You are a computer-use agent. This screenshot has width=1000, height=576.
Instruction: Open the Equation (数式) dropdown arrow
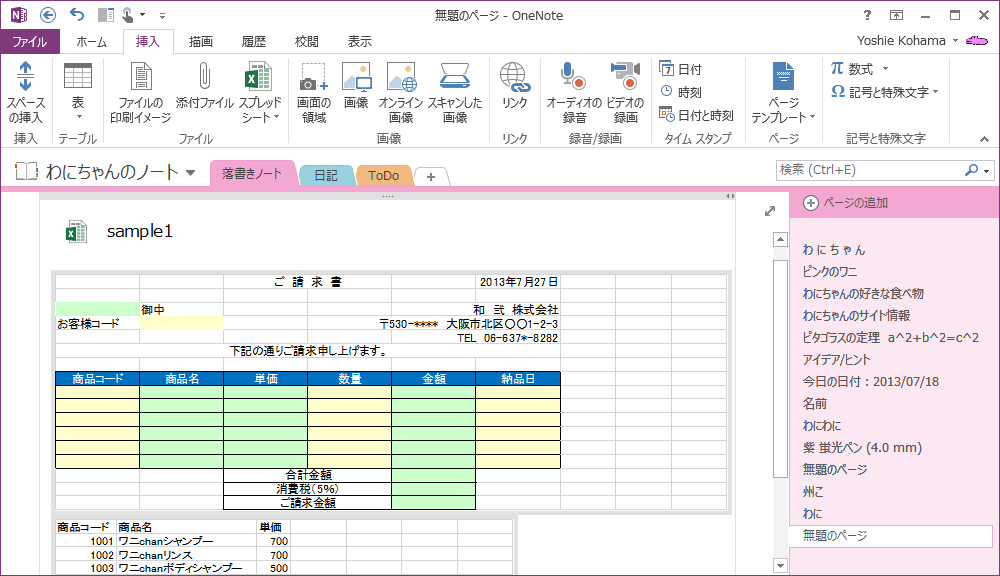(x=885, y=68)
